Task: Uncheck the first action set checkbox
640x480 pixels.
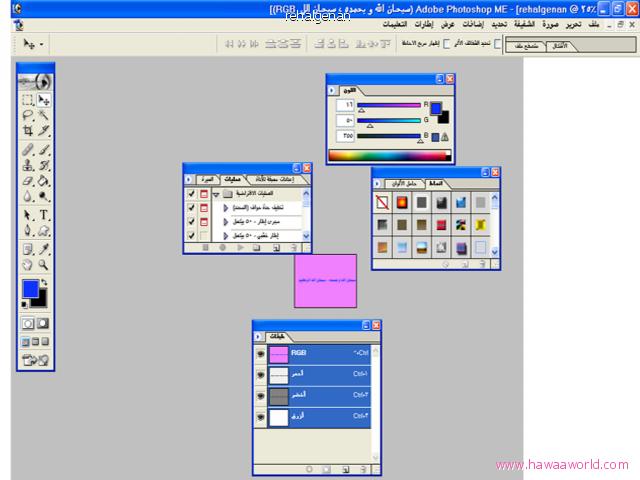Action: tap(191, 193)
